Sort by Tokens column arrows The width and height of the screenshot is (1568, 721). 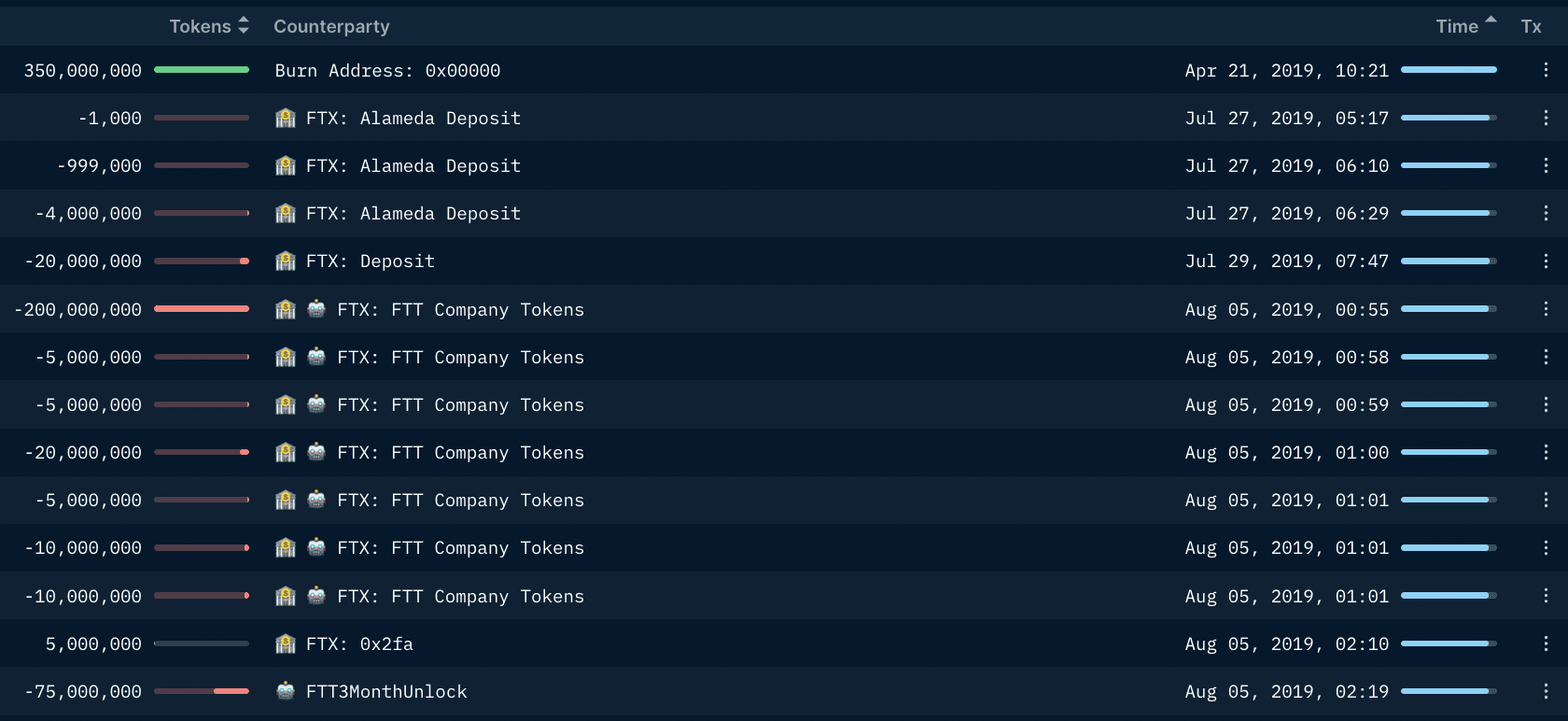point(244,26)
